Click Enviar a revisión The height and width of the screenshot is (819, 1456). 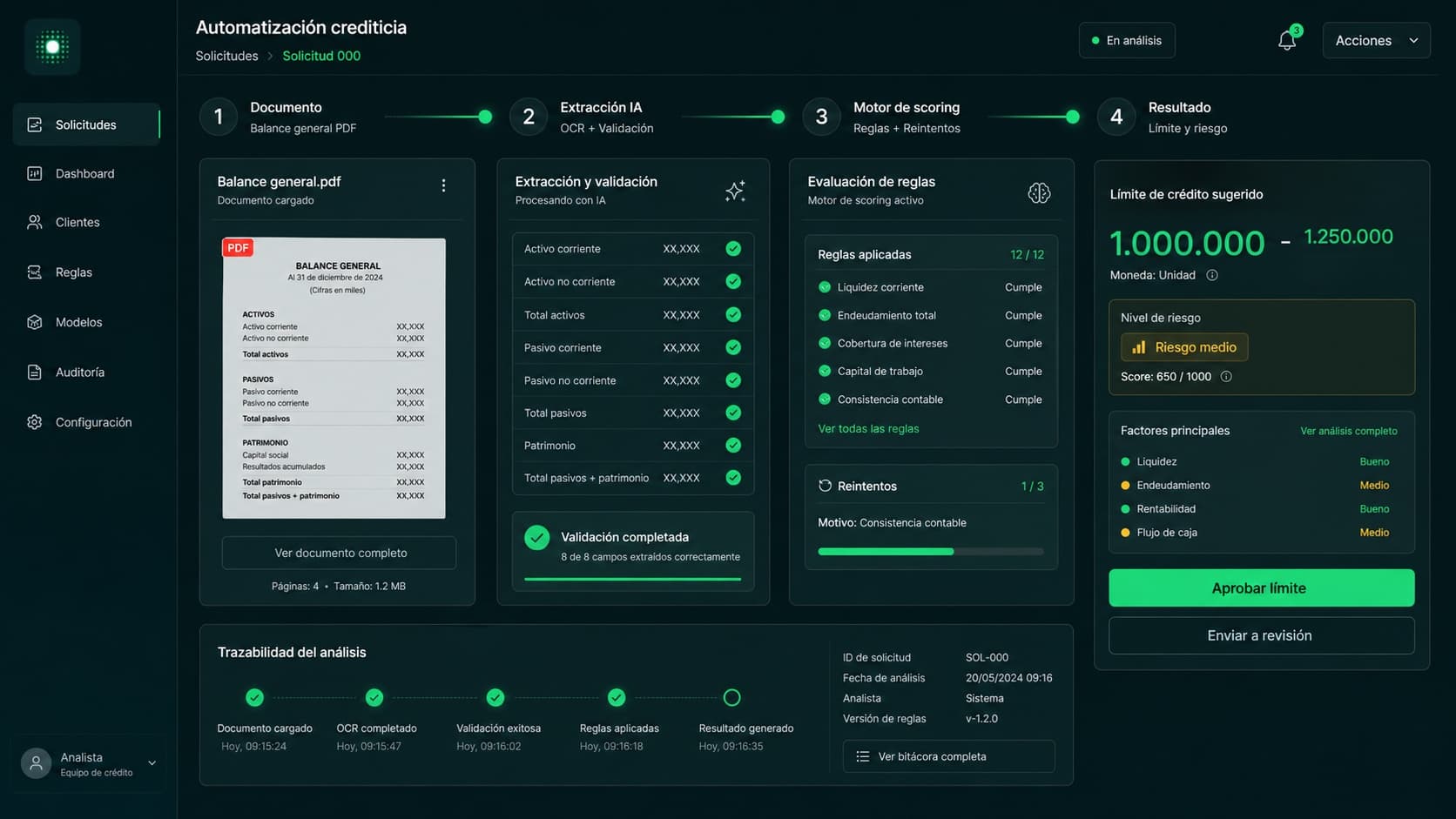[x=1261, y=635]
